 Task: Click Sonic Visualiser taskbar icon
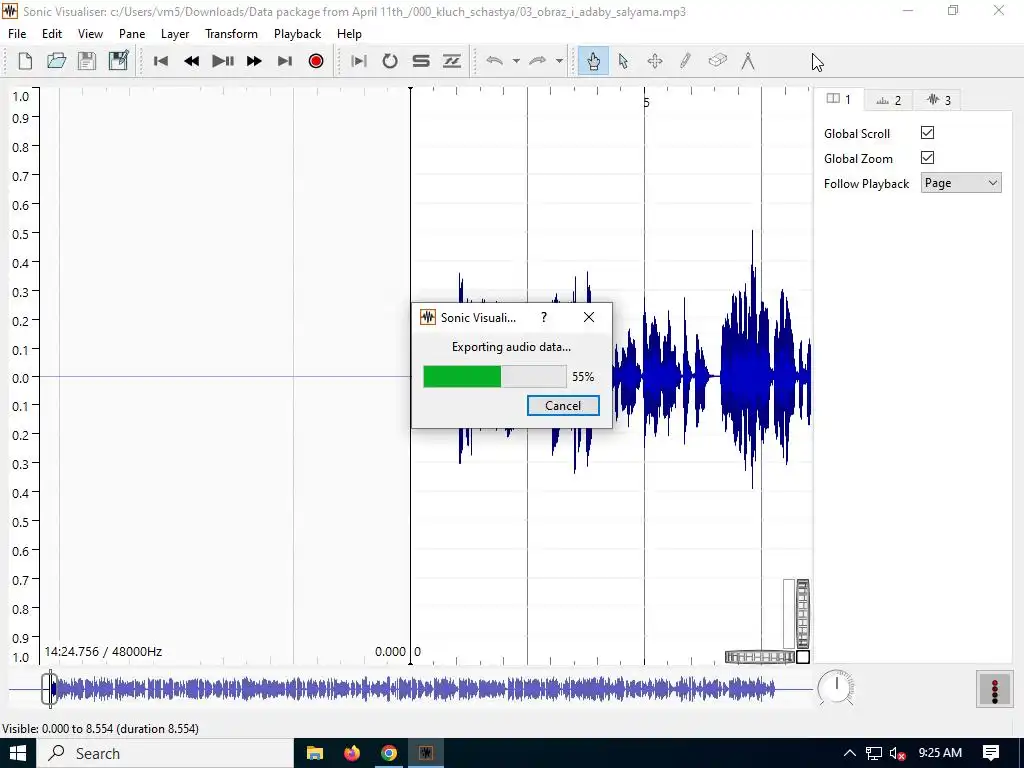click(426, 753)
